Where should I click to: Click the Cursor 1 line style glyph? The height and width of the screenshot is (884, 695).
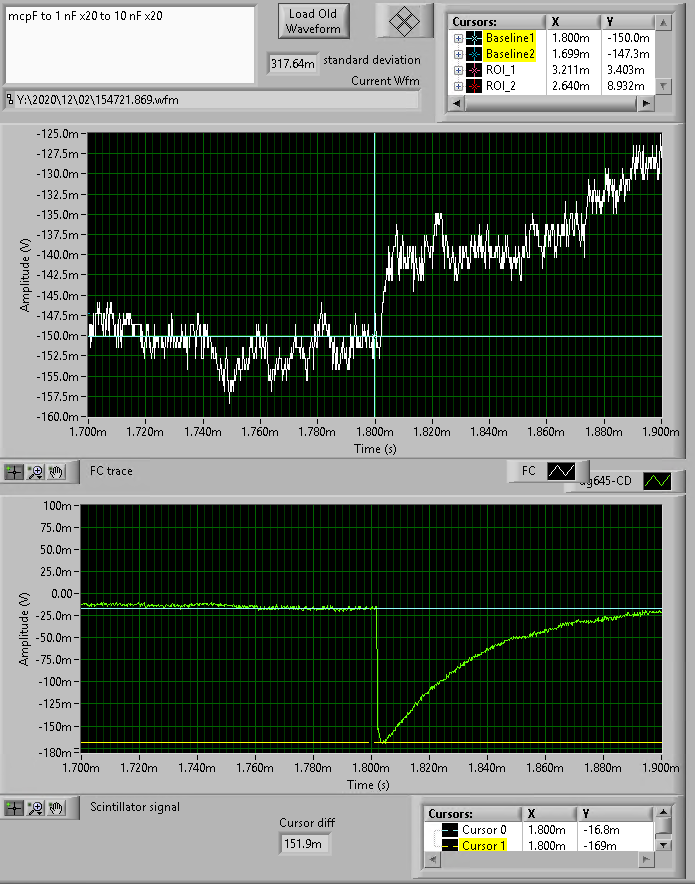[450, 846]
